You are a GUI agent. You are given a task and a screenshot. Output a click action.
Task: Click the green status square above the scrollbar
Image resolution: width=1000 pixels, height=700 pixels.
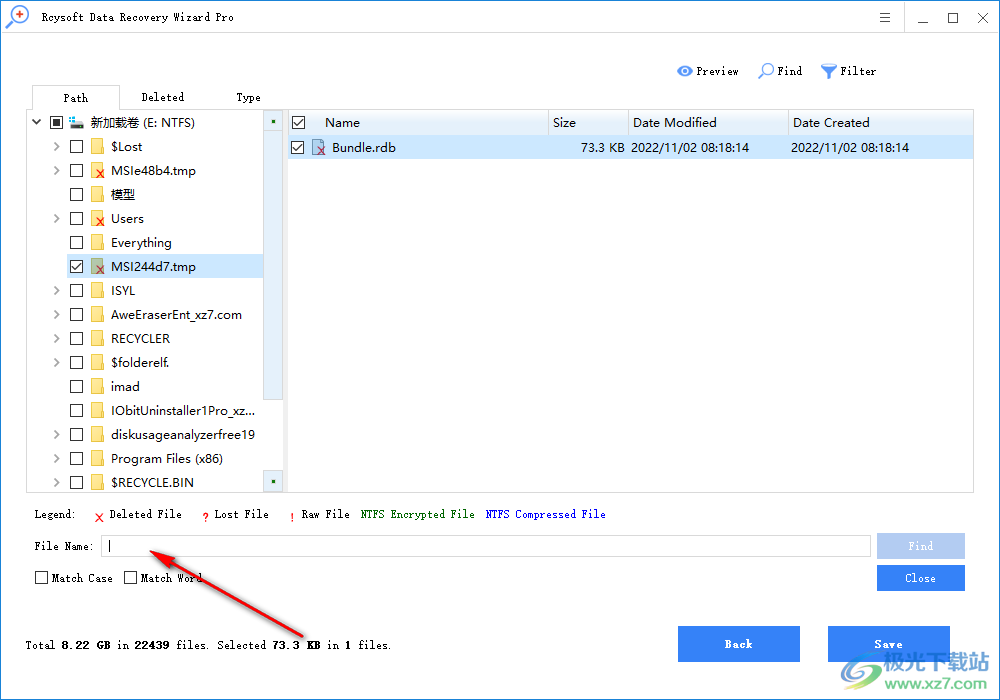pyautogui.click(x=273, y=121)
